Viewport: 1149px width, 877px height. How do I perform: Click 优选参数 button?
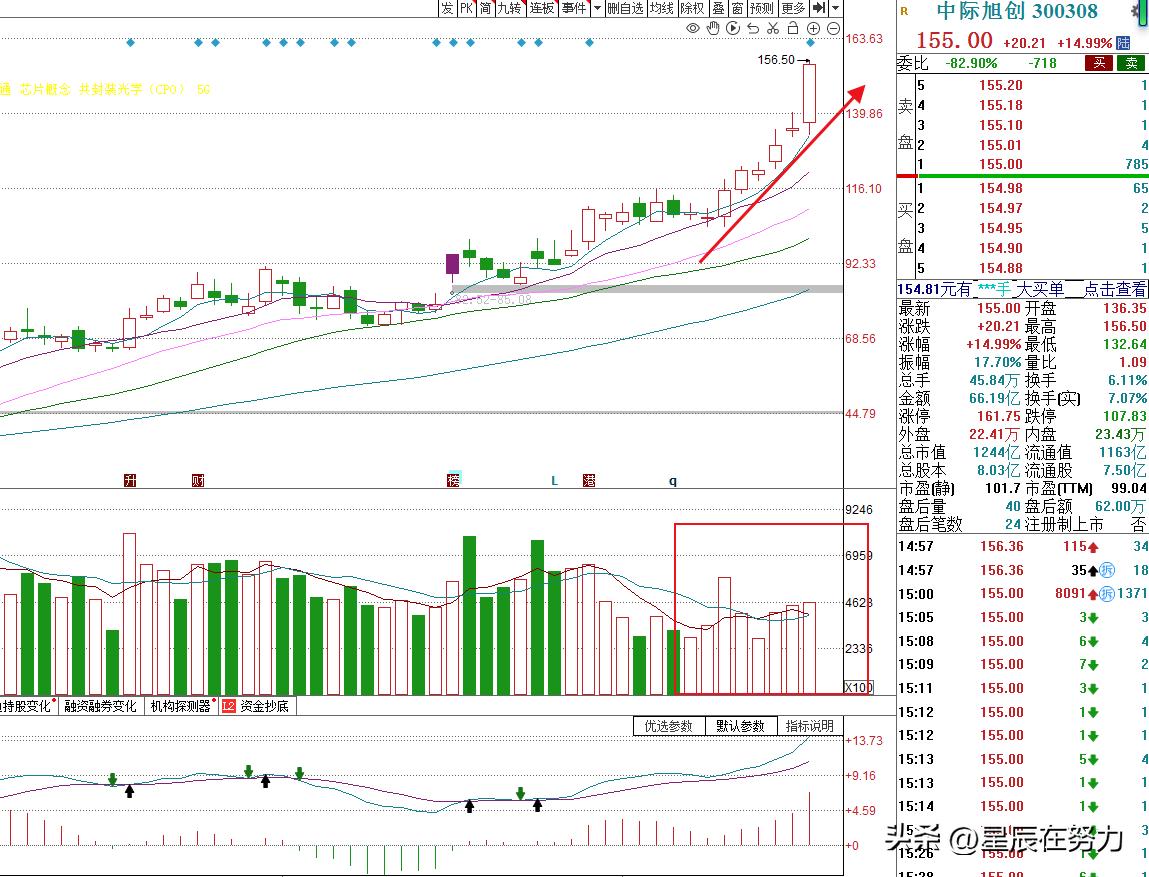click(668, 726)
